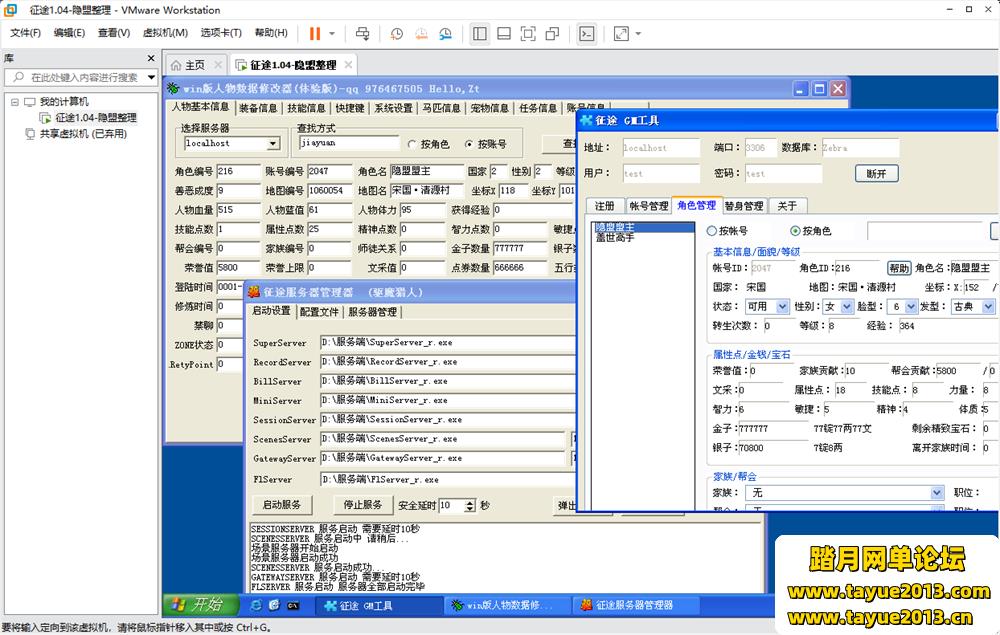Launch Internet Explorer from quick launch
The width and height of the screenshot is (1000, 635).
pyautogui.click(x=256, y=605)
